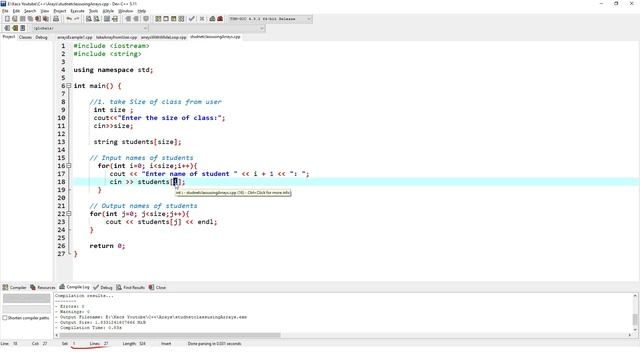Click the Open file toolbar icon
Image resolution: width=640 pixels, height=360 pixels.
(x=15, y=19)
